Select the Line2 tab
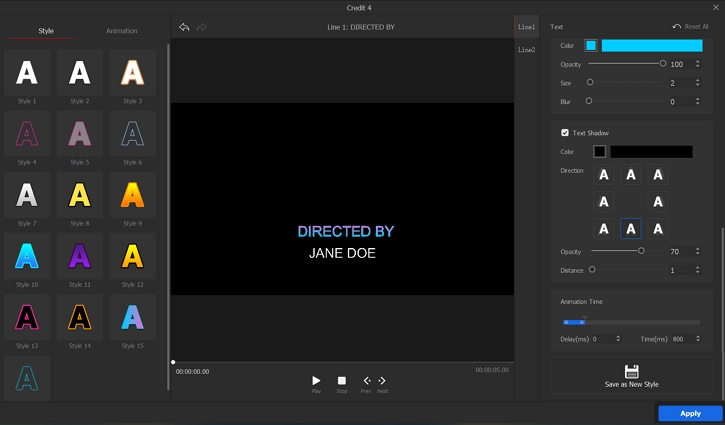Viewport: 725px width, 425px height. (x=526, y=50)
